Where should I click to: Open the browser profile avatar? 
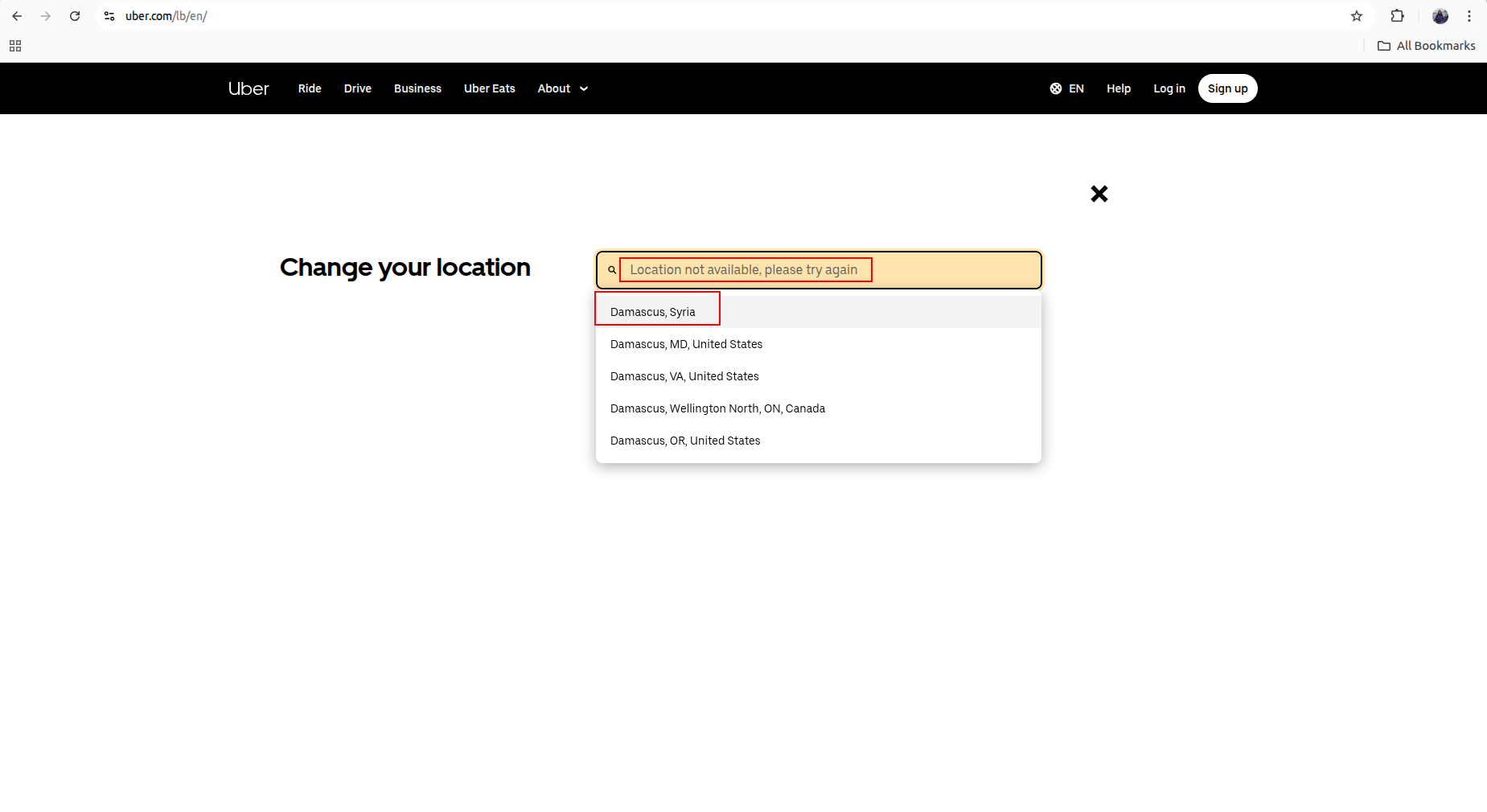click(x=1440, y=16)
